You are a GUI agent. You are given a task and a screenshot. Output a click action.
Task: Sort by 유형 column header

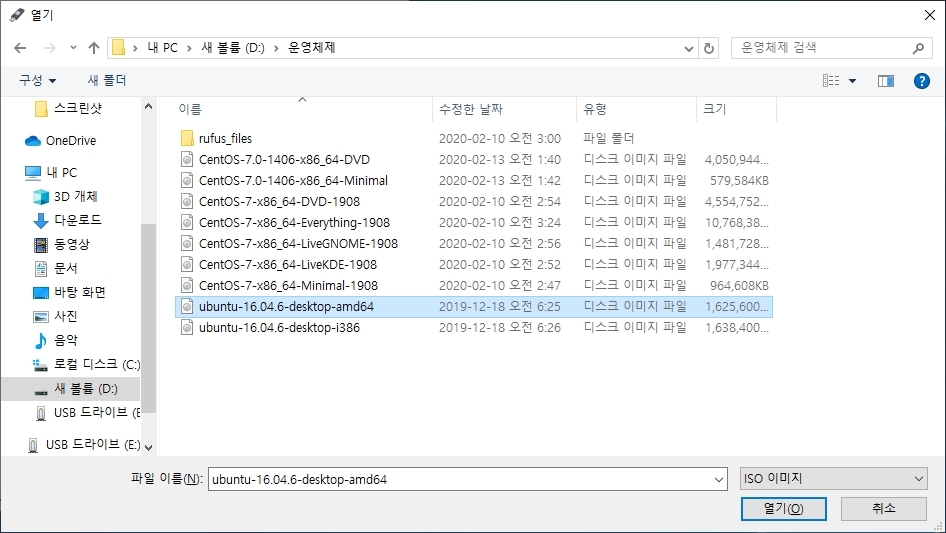[595, 109]
